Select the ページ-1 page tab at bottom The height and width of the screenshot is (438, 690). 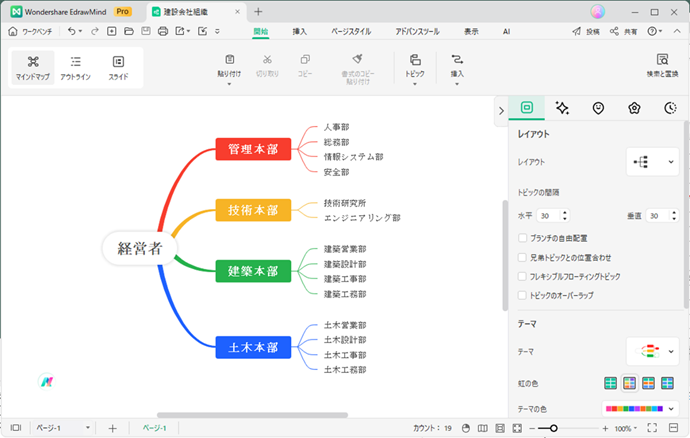[x=154, y=428]
